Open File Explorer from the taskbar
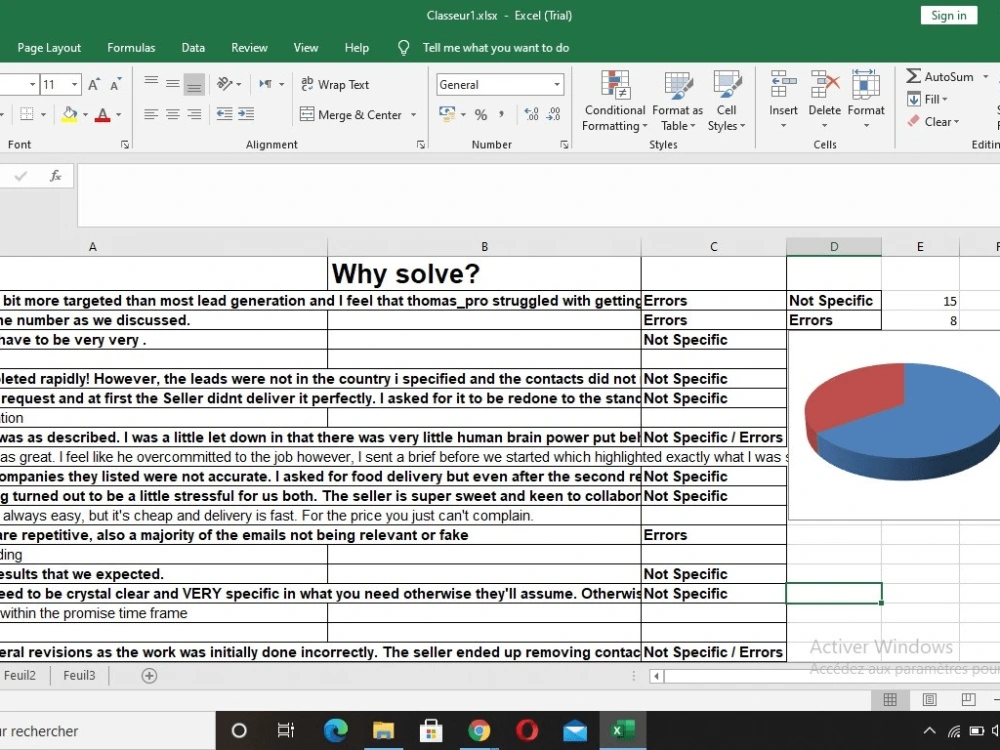Viewport: 1000px width, 750px height. pyautogui.click(x=383, y=731)
